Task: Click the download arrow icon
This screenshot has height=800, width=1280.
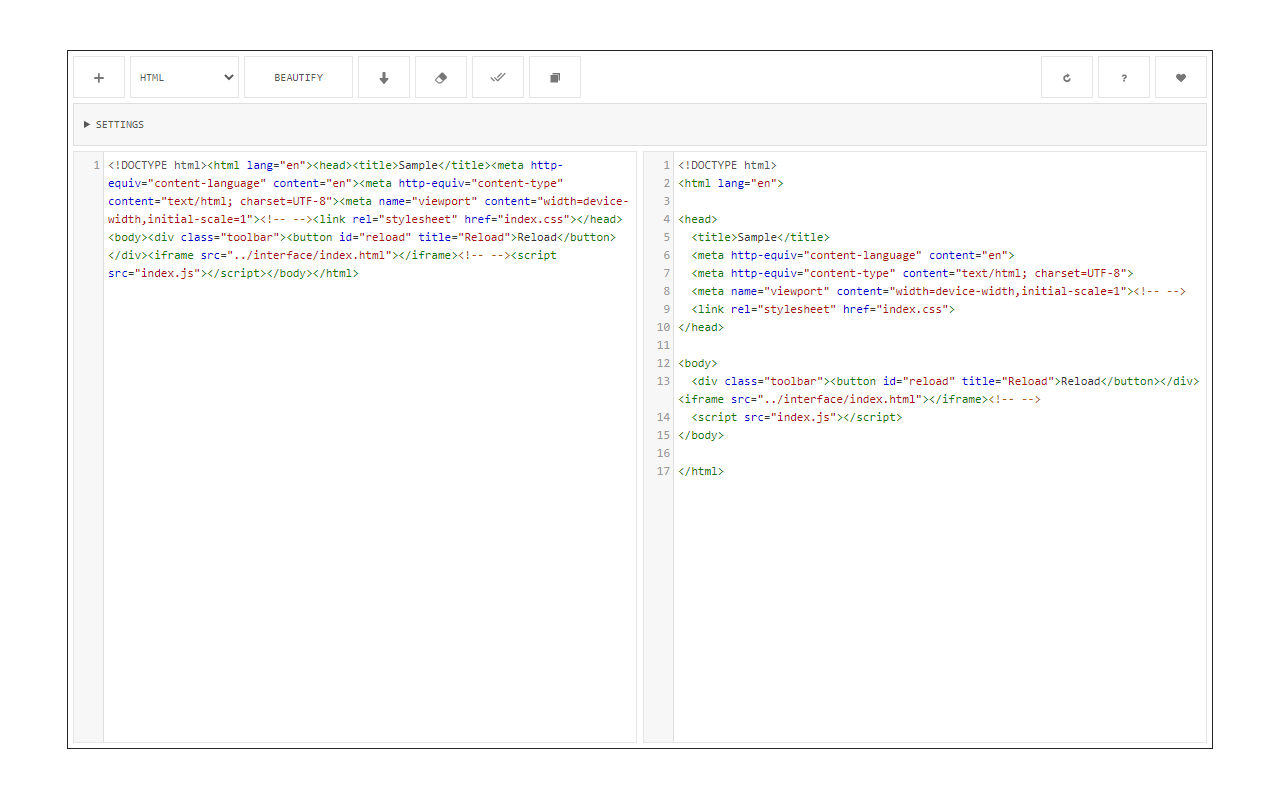Action: coord(384,77)
